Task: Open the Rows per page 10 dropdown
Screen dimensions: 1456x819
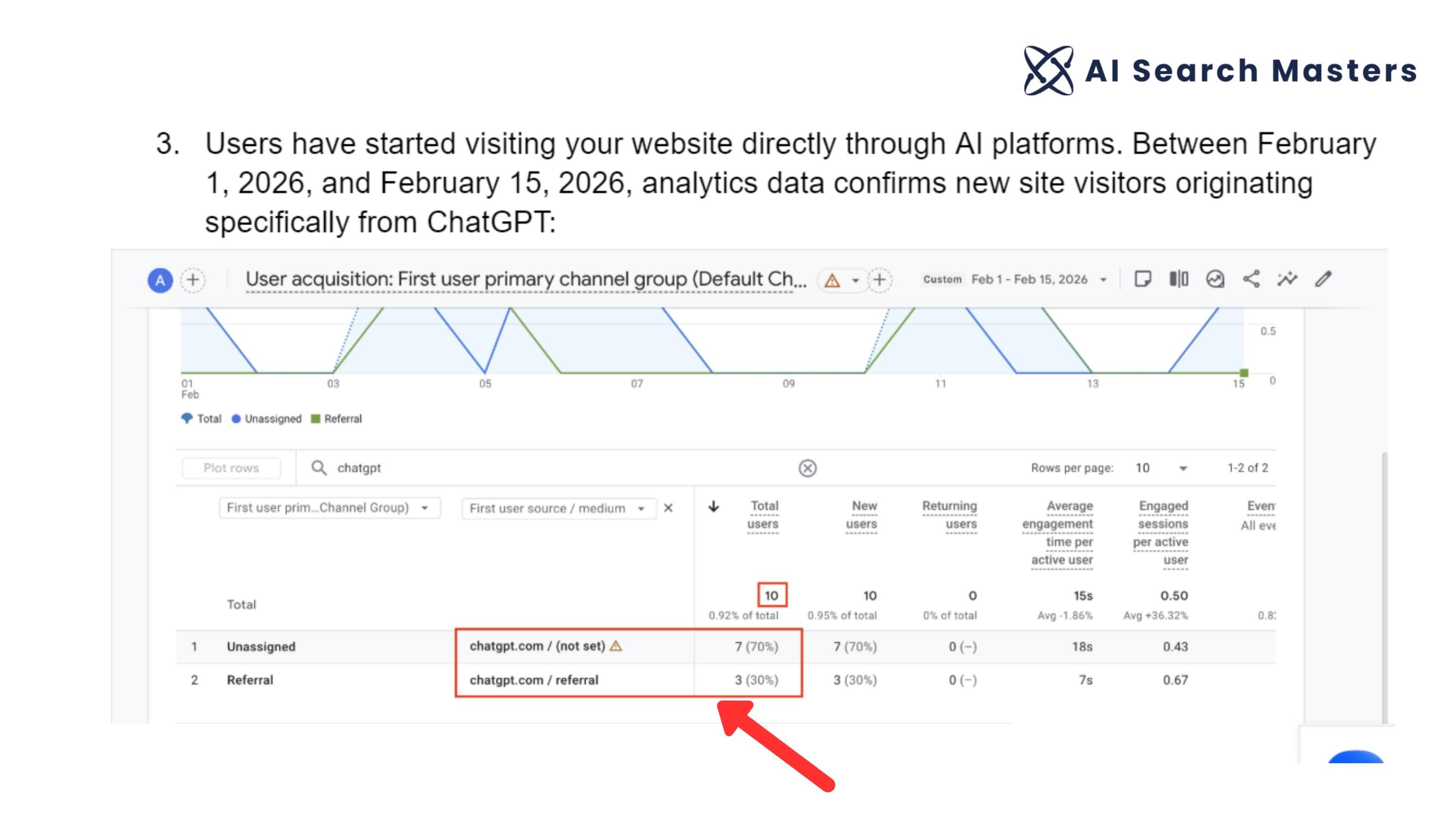Action: click(x=1161, y=468)
